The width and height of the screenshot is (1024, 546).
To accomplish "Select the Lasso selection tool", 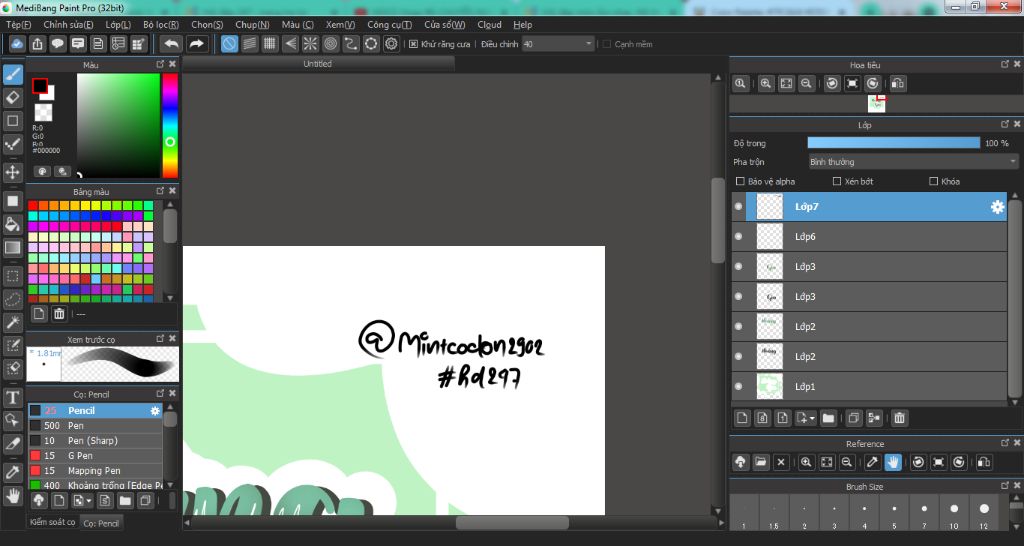I will click(12, 299).
